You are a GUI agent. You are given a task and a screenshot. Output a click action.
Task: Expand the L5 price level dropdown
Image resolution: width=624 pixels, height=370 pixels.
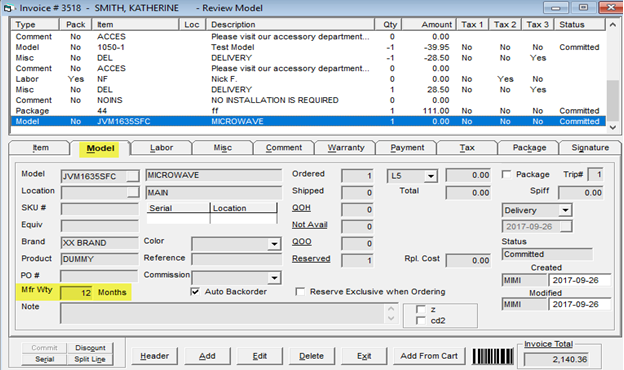point(431,176)
